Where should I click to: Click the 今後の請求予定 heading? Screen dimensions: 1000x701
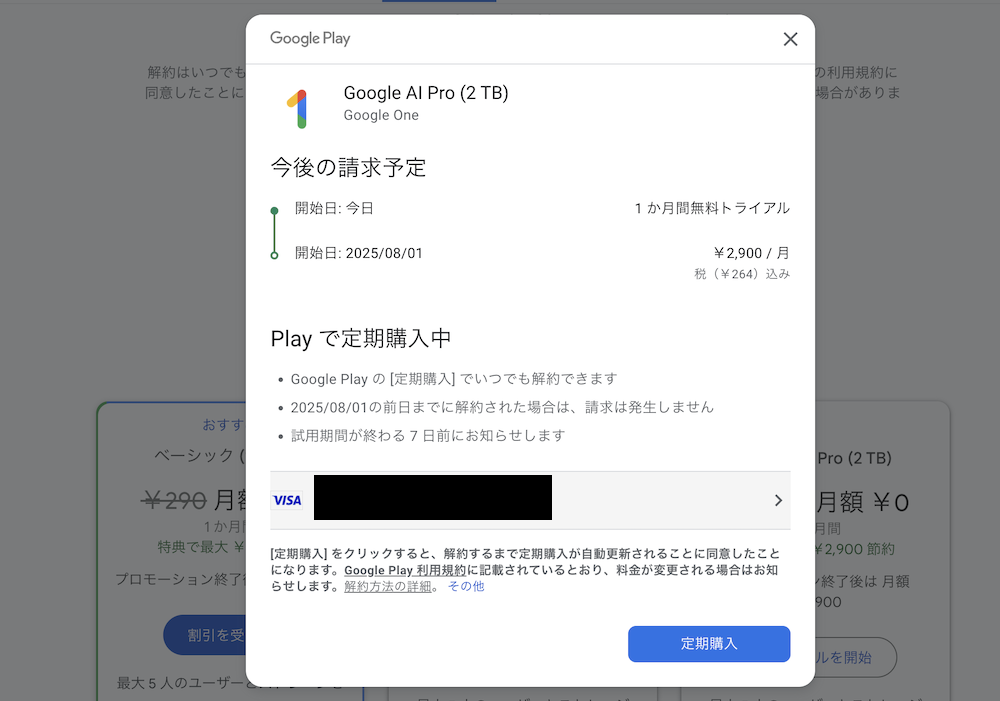point(348,168)
